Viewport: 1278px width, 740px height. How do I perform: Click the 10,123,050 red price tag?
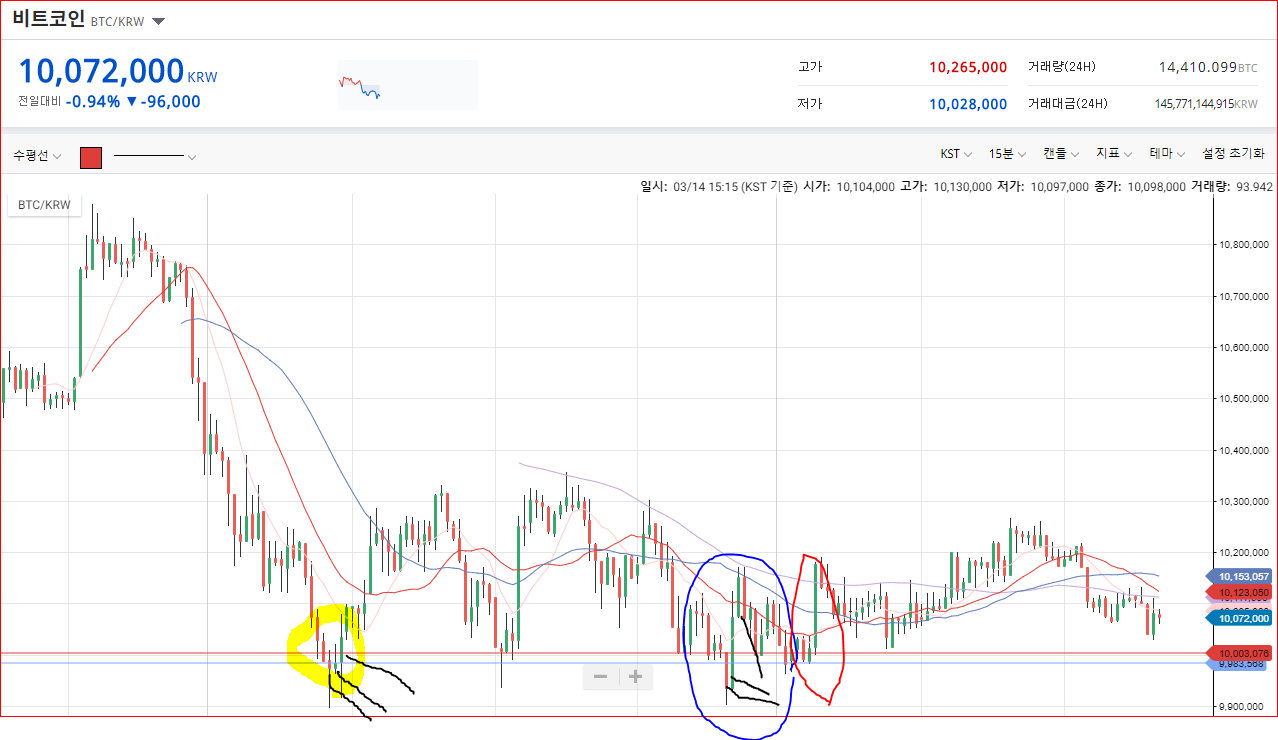[x=1240, y=592]
